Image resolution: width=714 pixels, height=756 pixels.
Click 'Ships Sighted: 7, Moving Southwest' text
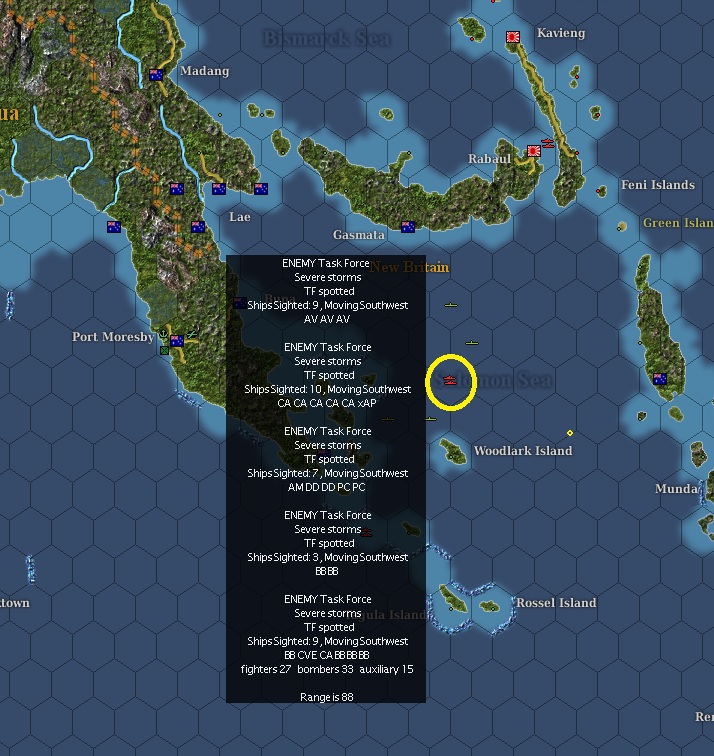point(327,473)
